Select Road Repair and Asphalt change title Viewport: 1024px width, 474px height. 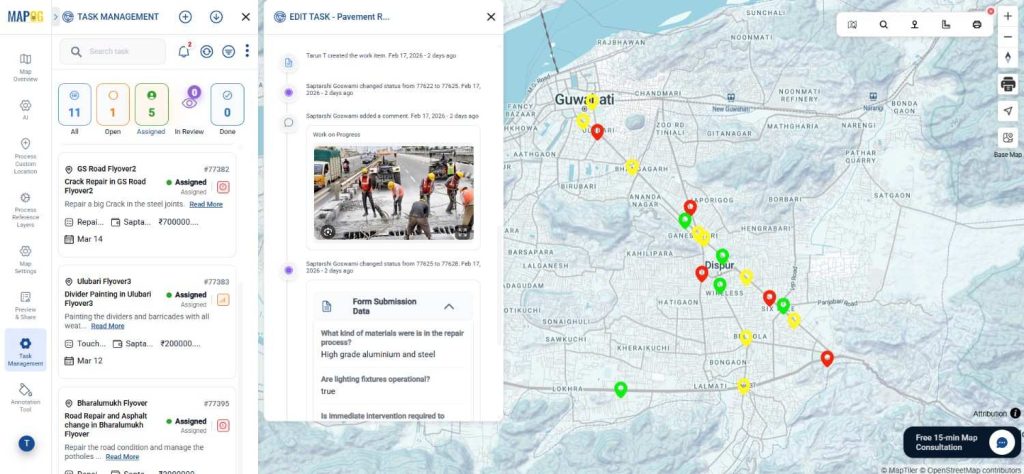(x=106, y=425)
